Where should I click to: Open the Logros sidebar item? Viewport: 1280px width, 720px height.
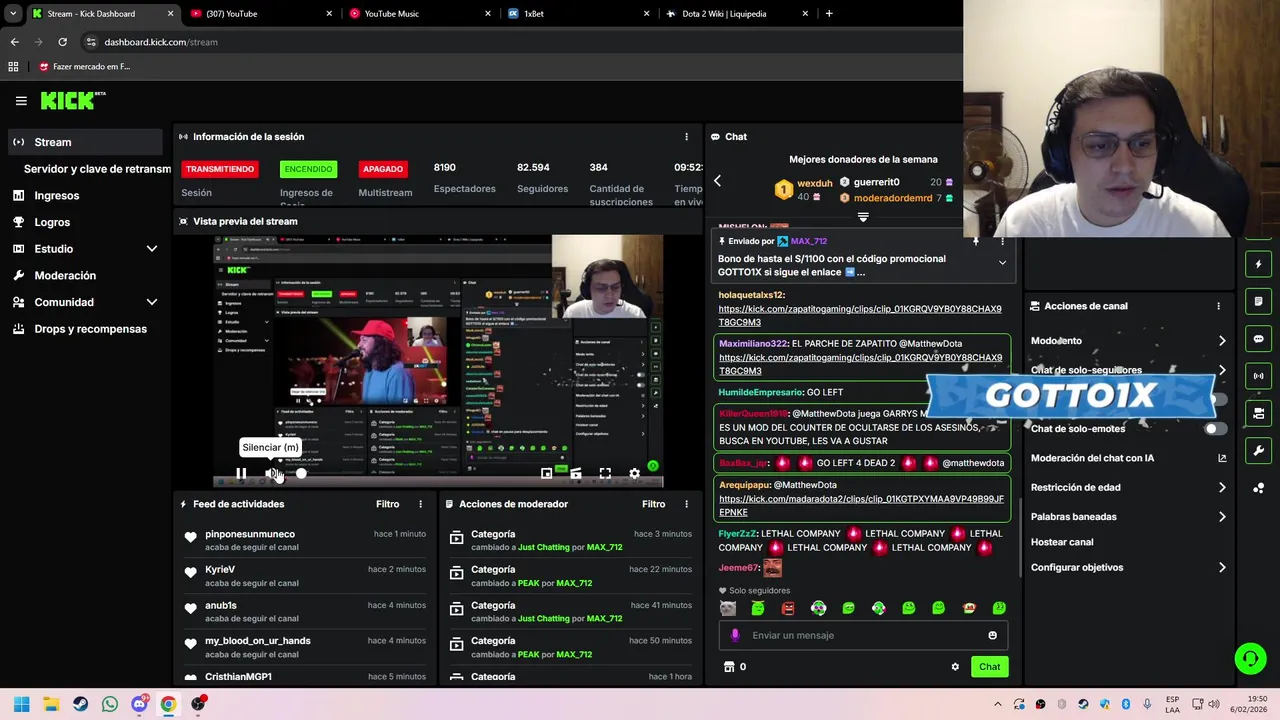click(x=84, y=222)
